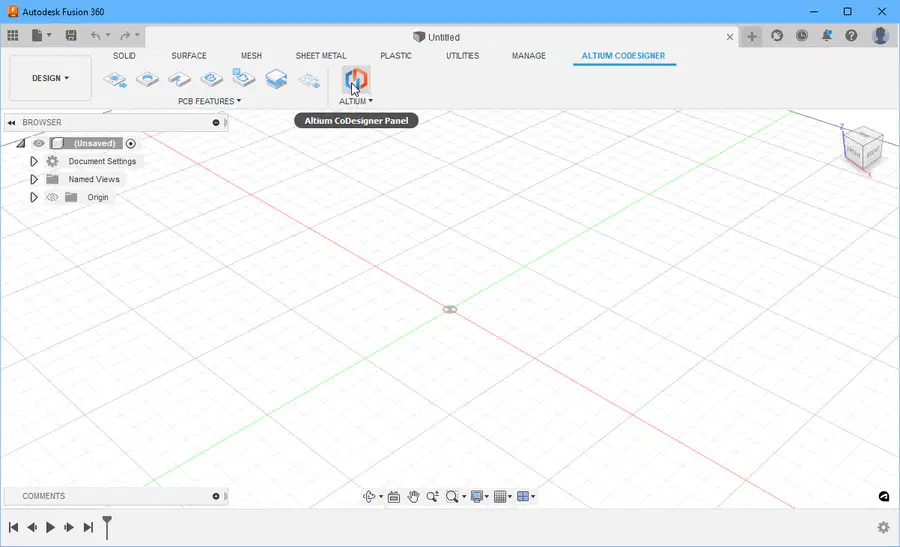This screenshot has height=547, width=900.
Task: Expand the Origin node
Action: pos(34,197)
